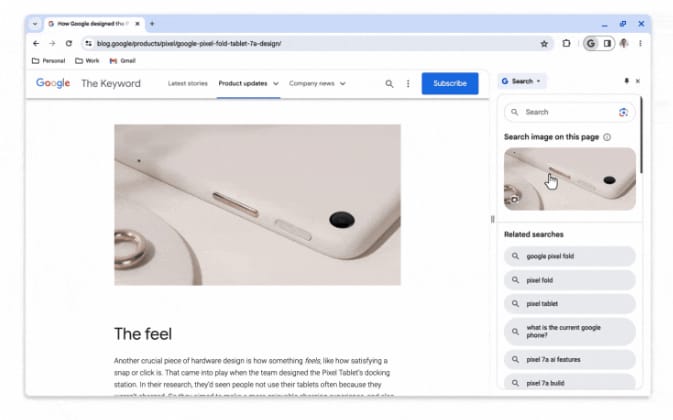Image resolution: width=673 pixels, height=420 pixels.
Task: Click the large Pixel tablet article image
Action: (x=258, y=205)
